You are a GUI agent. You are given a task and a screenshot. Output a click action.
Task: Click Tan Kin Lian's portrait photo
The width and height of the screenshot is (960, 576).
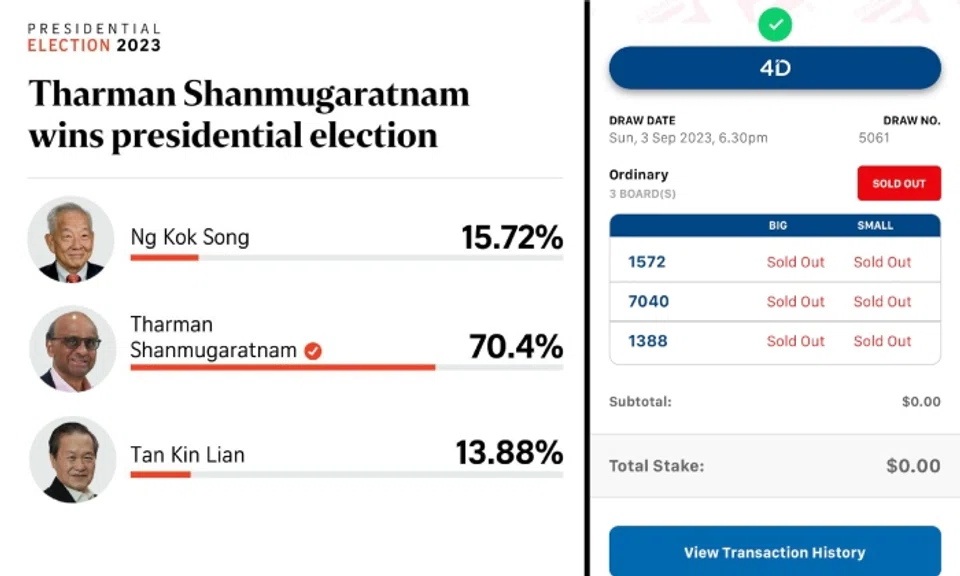(71, 457)
